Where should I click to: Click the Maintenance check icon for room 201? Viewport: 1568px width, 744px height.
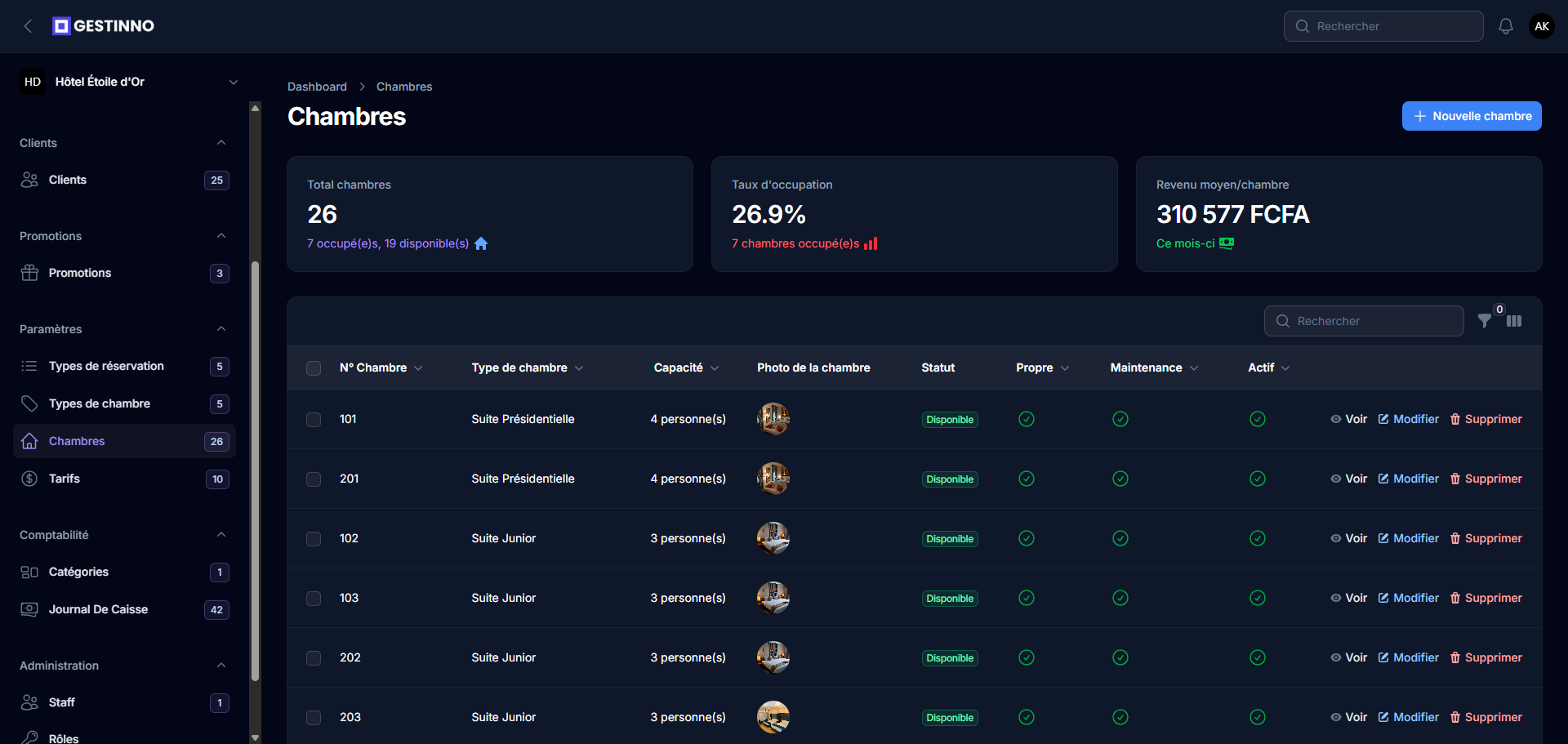pos(1120,479)
